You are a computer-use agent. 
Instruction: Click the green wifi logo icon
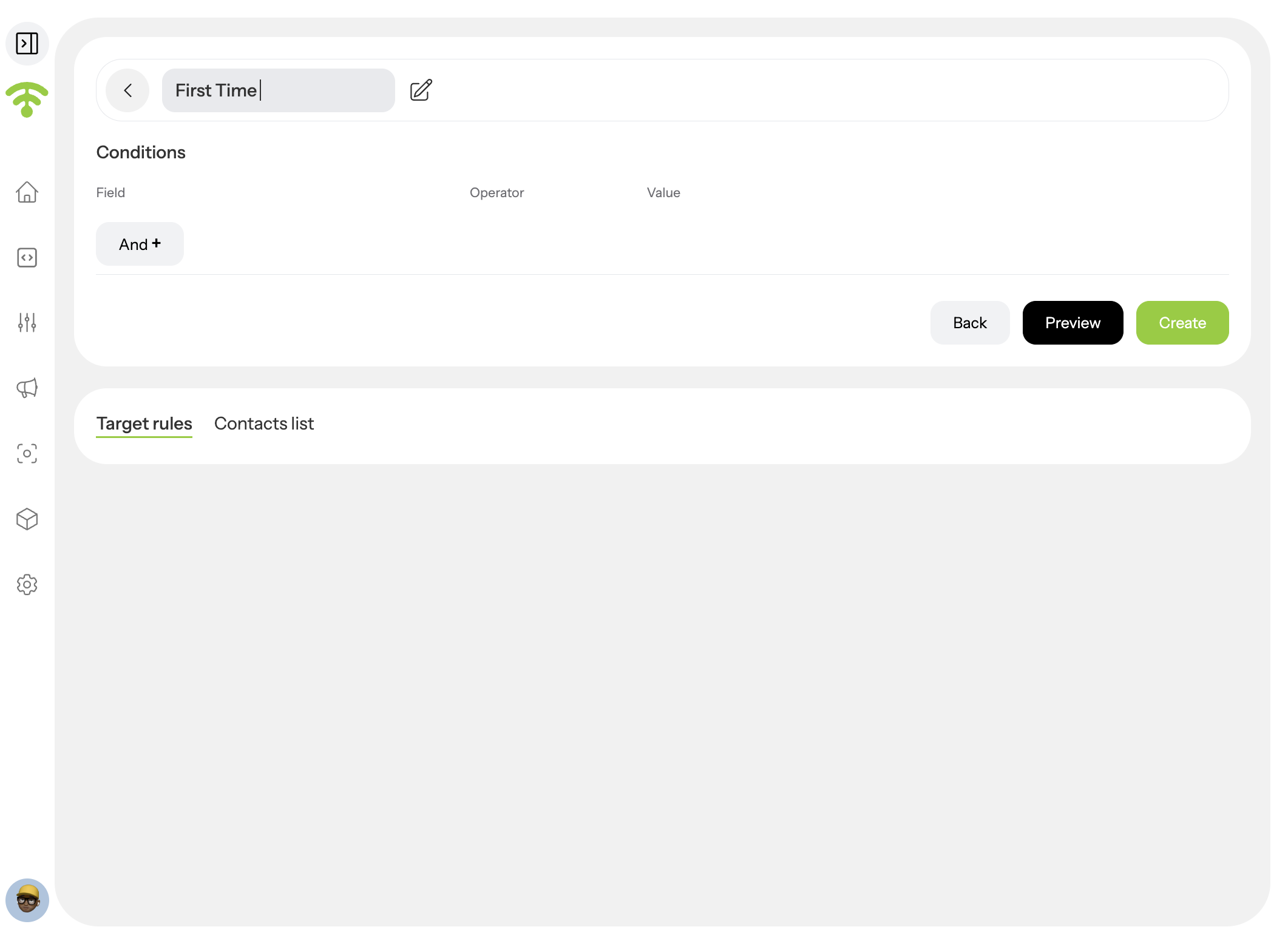pos(27,99)
